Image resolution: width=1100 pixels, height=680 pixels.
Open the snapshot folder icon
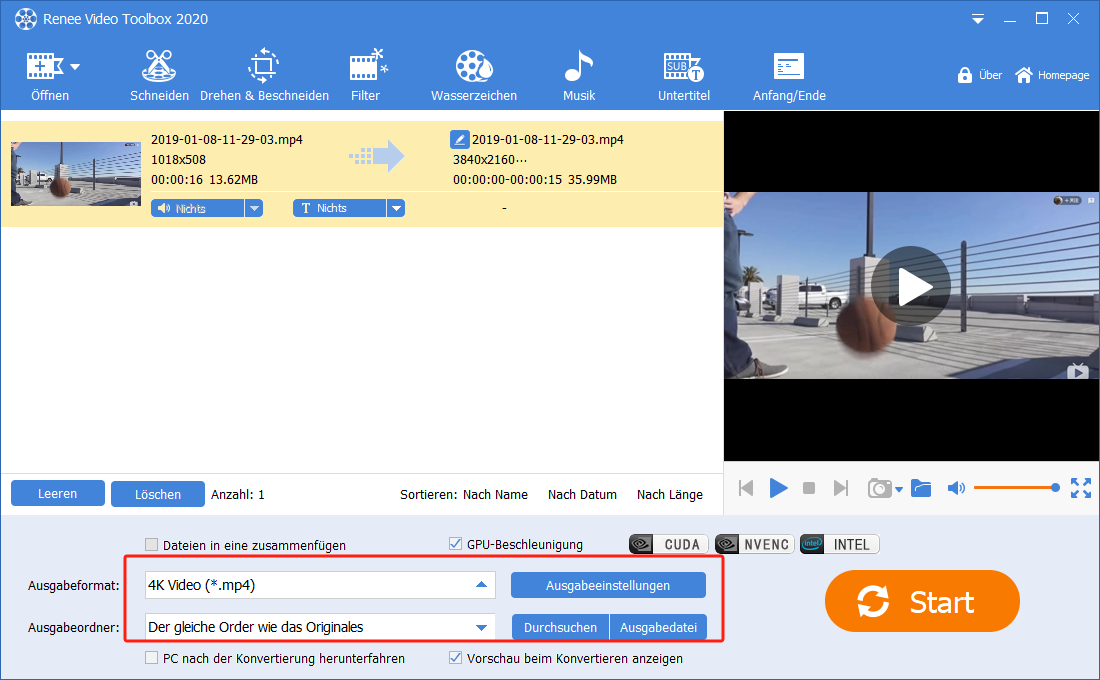pos(921,488)
